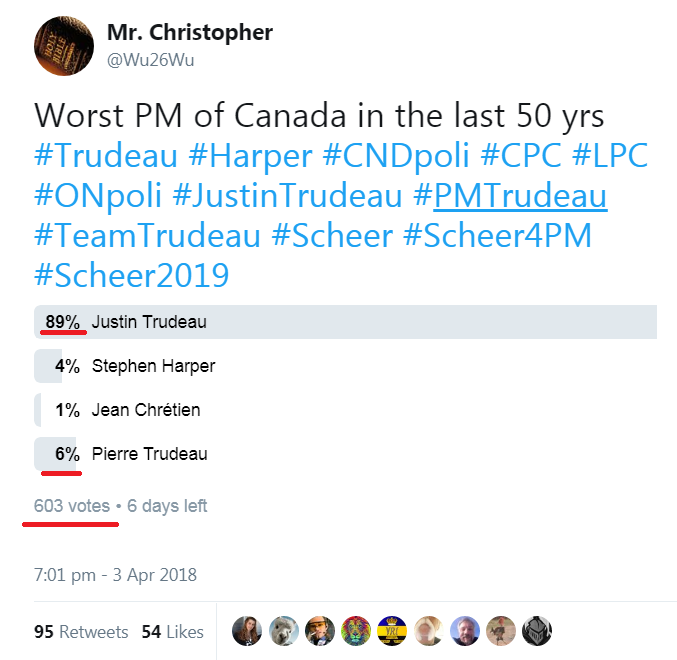677x660 pixels.
Task: Click the @Wu26Wu handle
Action: pyautogui.click(x=150, y=60)
